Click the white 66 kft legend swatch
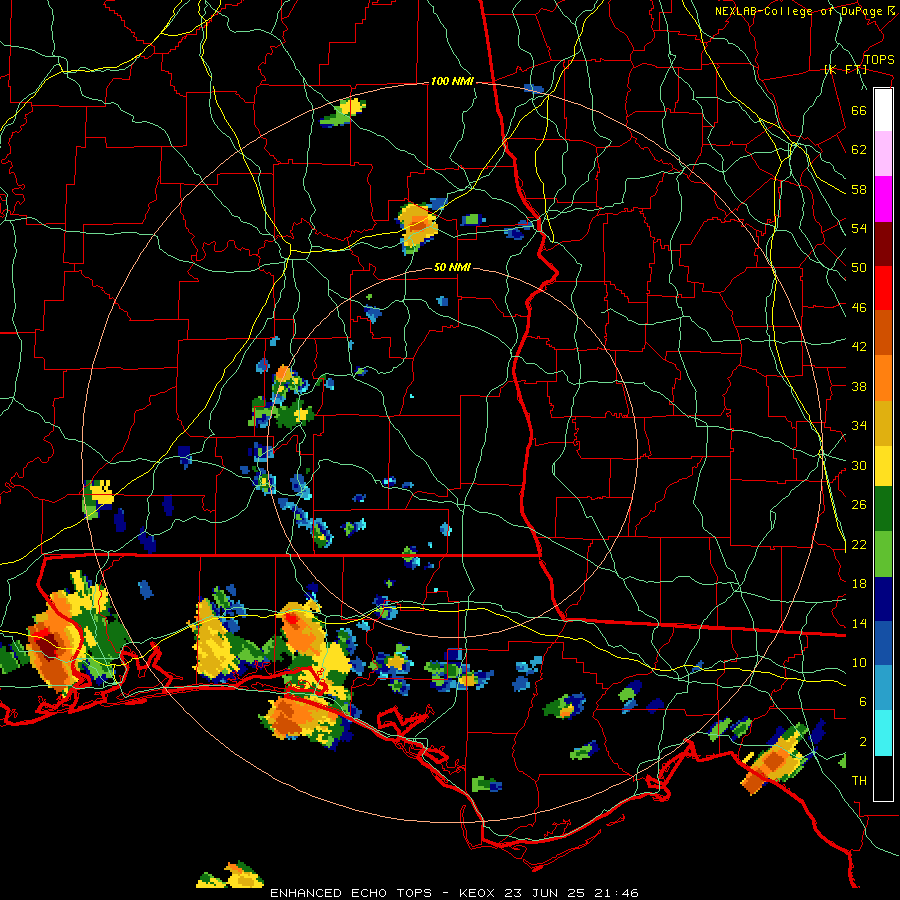The width and height of the screenshot is (900, 900). point(883,110)
